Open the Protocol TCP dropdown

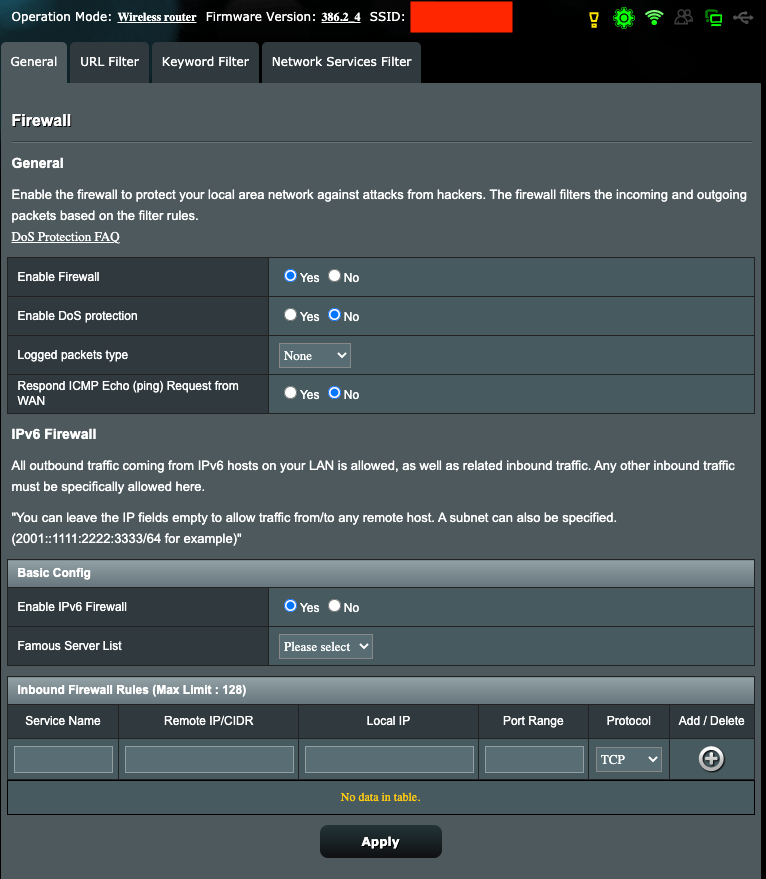pos(628,759)
